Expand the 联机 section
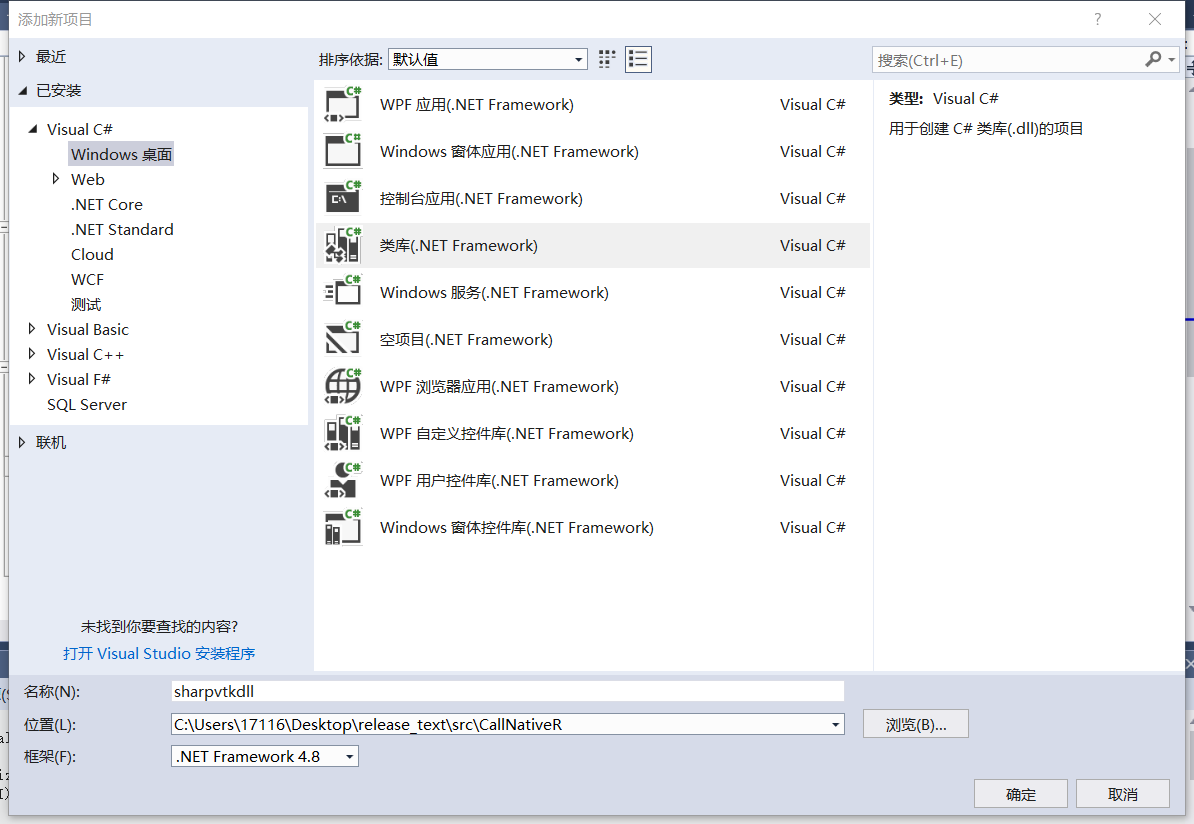This screenshot has width=1194, height=824. click(22, 442)
